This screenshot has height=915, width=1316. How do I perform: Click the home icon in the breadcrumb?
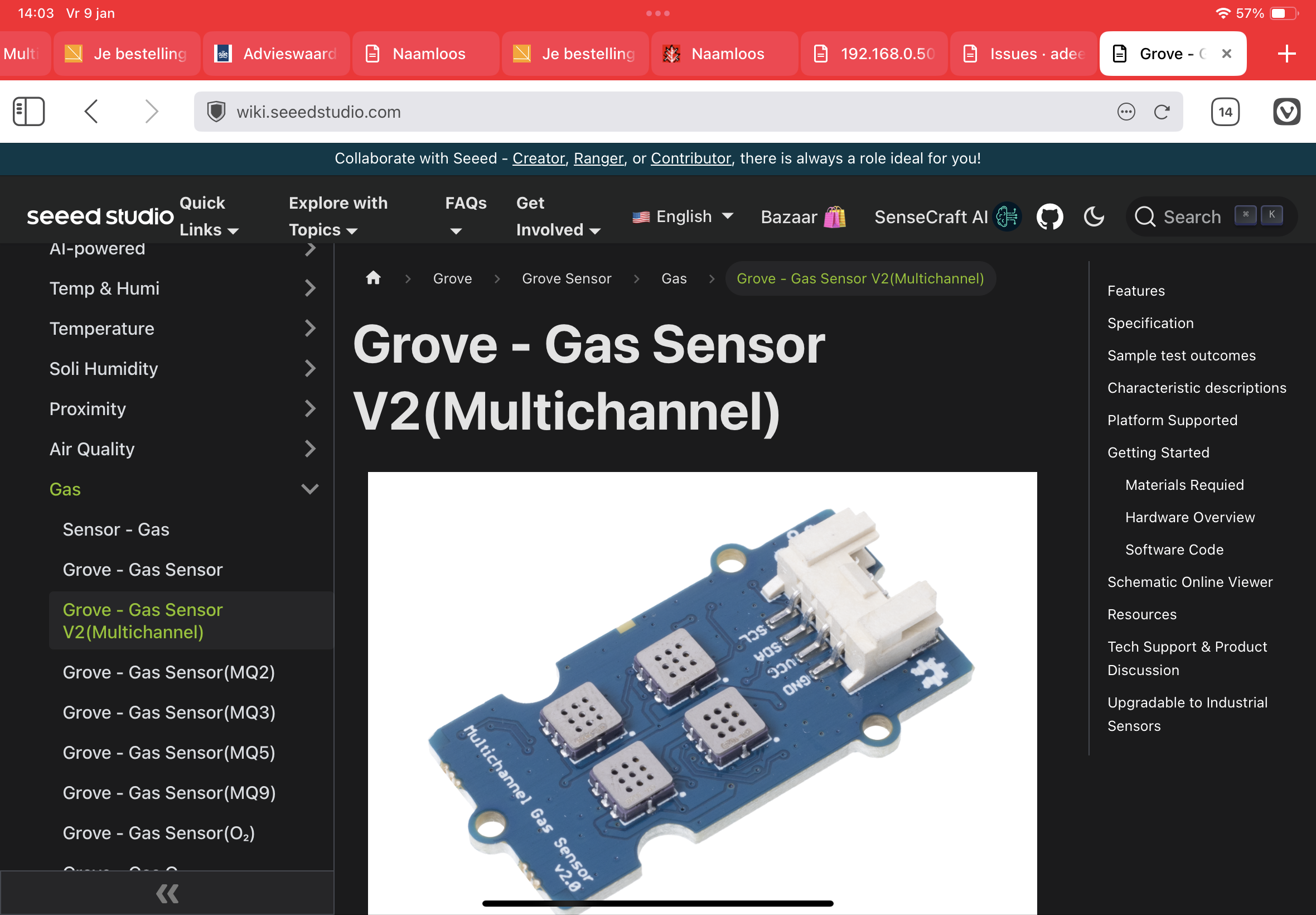tap(374, 278)
